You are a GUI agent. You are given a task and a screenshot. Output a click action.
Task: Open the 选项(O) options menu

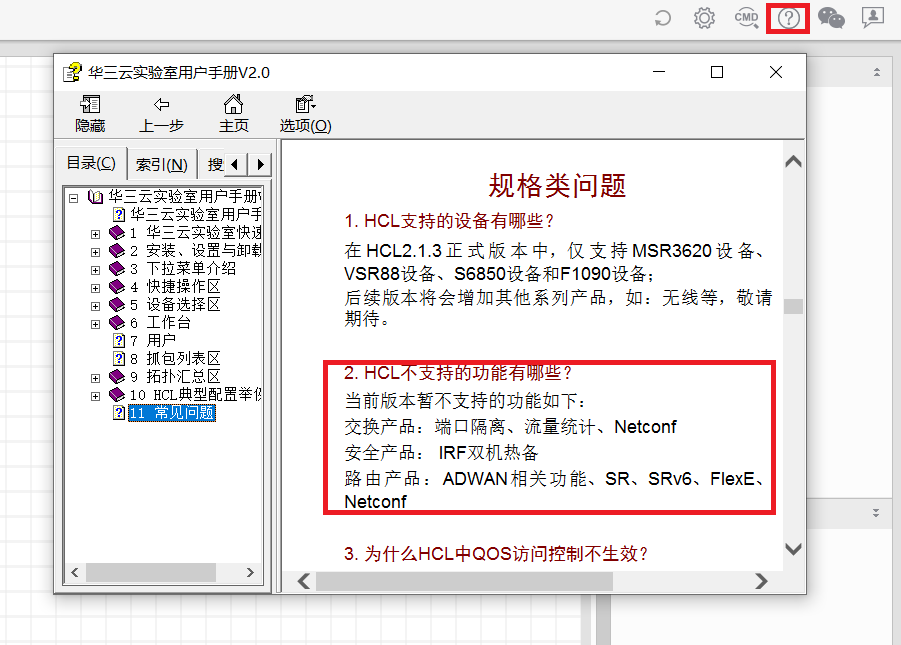[305, 114]
